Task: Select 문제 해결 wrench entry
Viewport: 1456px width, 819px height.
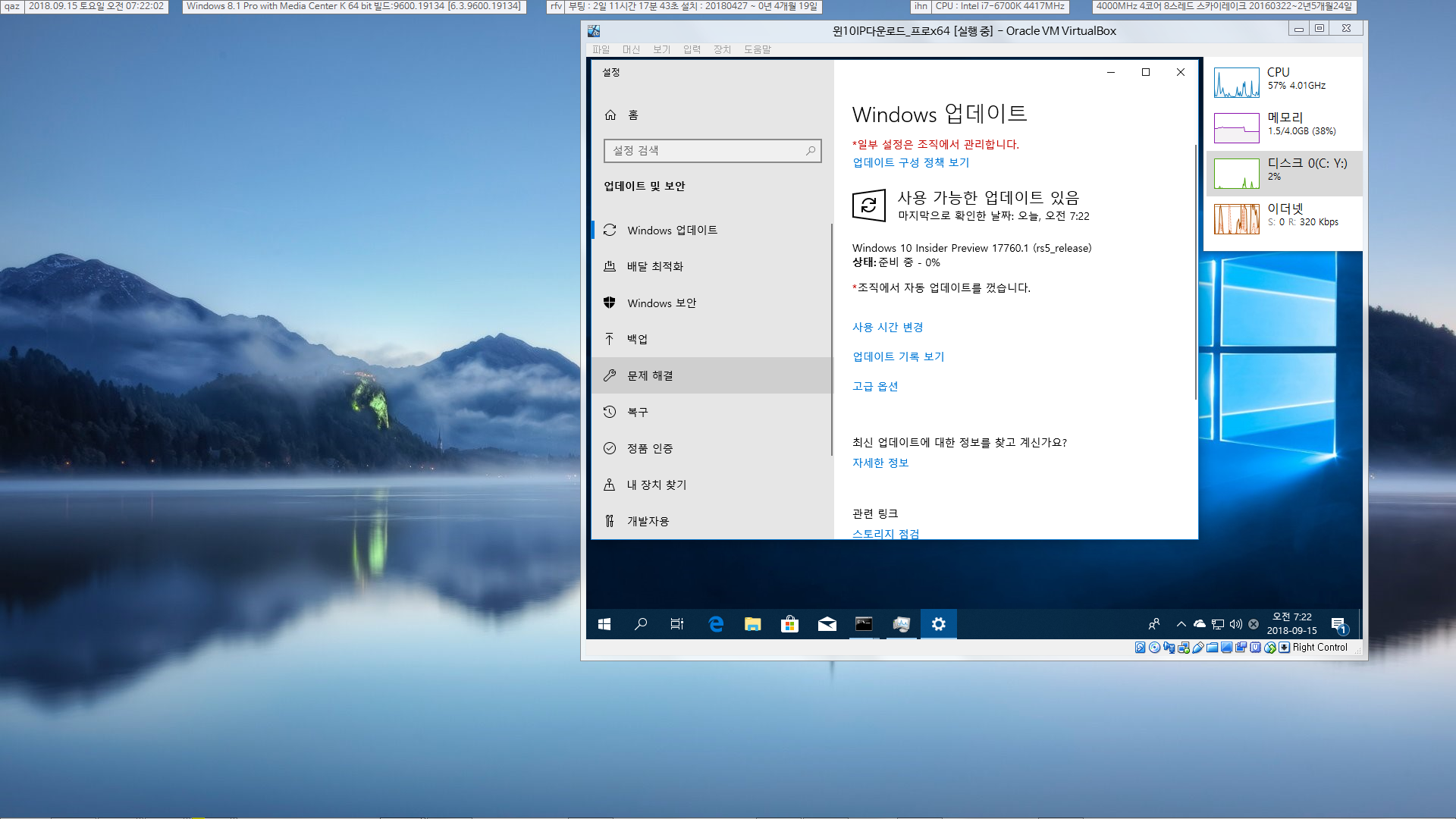Action: 711,375
